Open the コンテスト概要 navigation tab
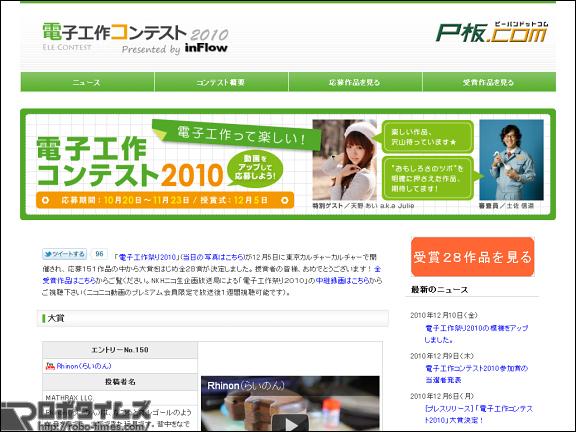The image size is (576, 432). (x=221, y=82)
